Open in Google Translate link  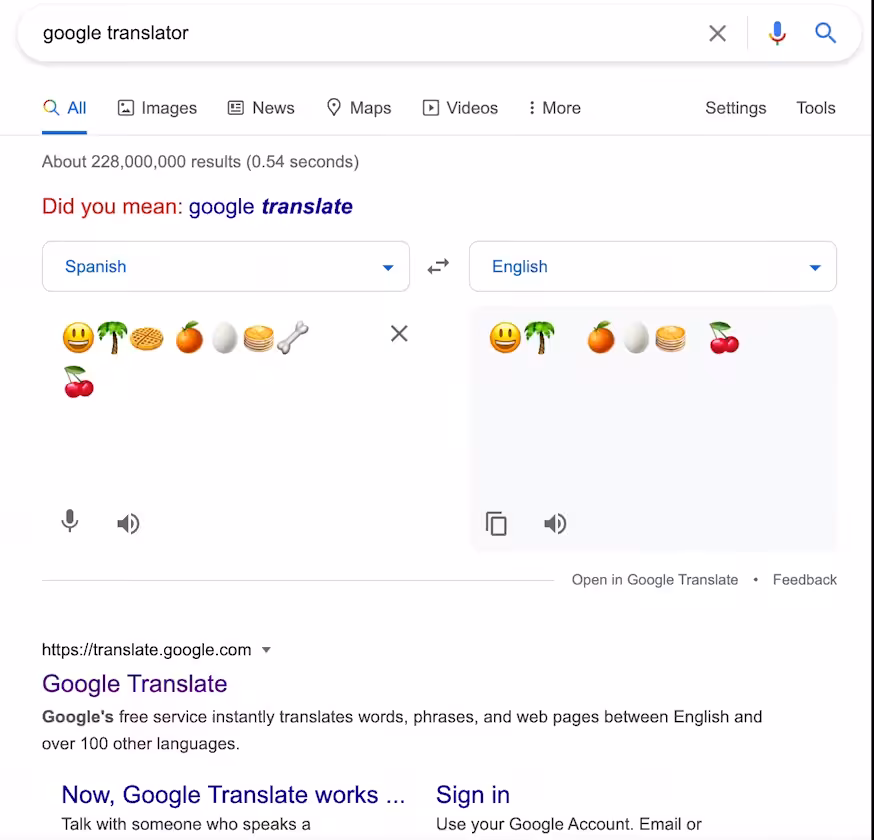[654, 580]
